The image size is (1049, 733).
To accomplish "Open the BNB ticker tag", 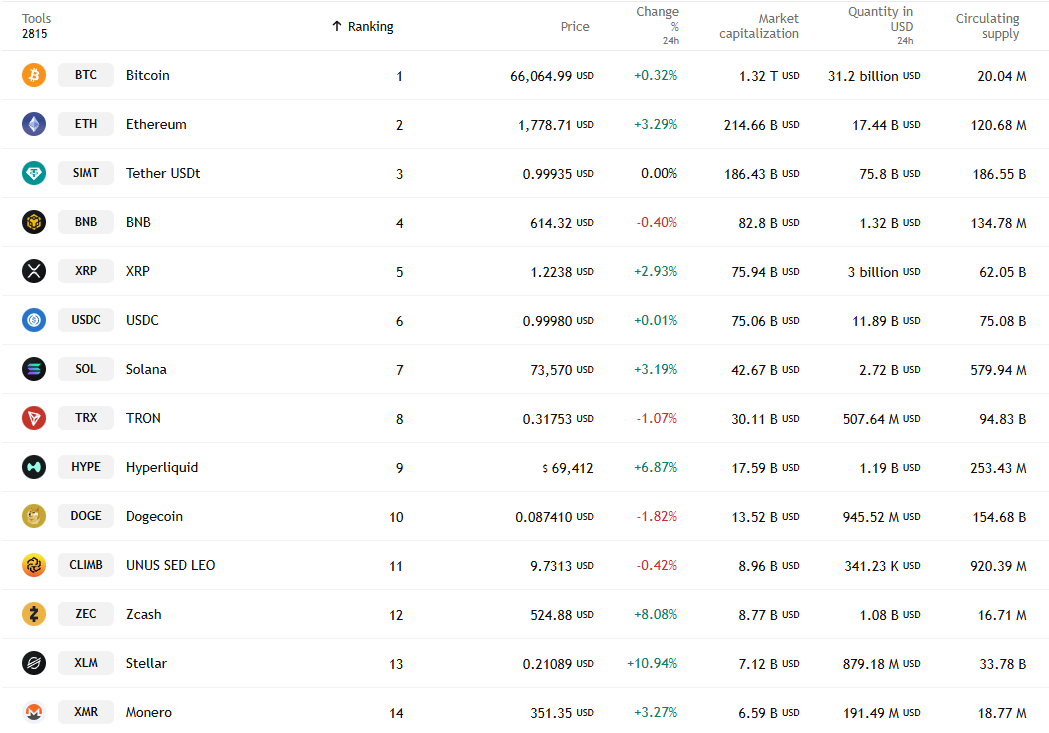I will click(86, 222).
